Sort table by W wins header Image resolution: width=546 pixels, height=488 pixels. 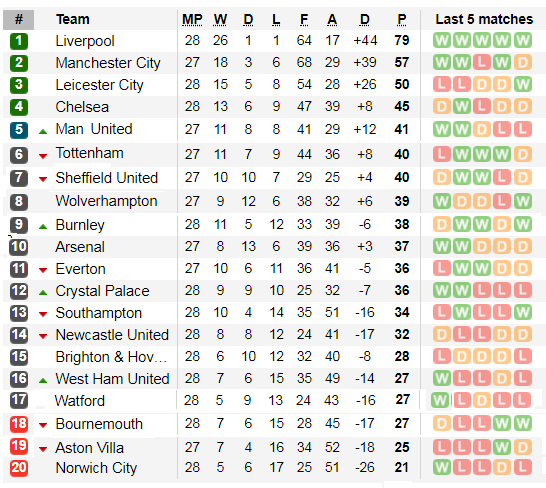tap(220, 20)
